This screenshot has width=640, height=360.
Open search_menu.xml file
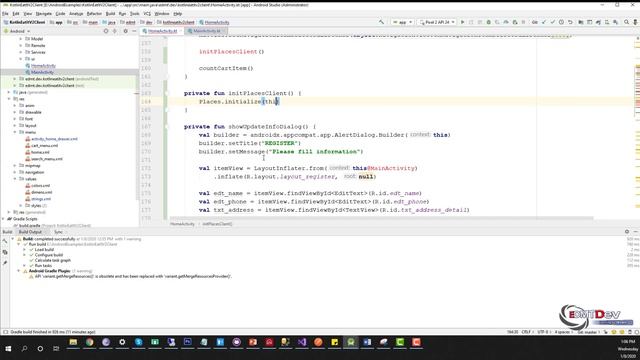(47, 159)
